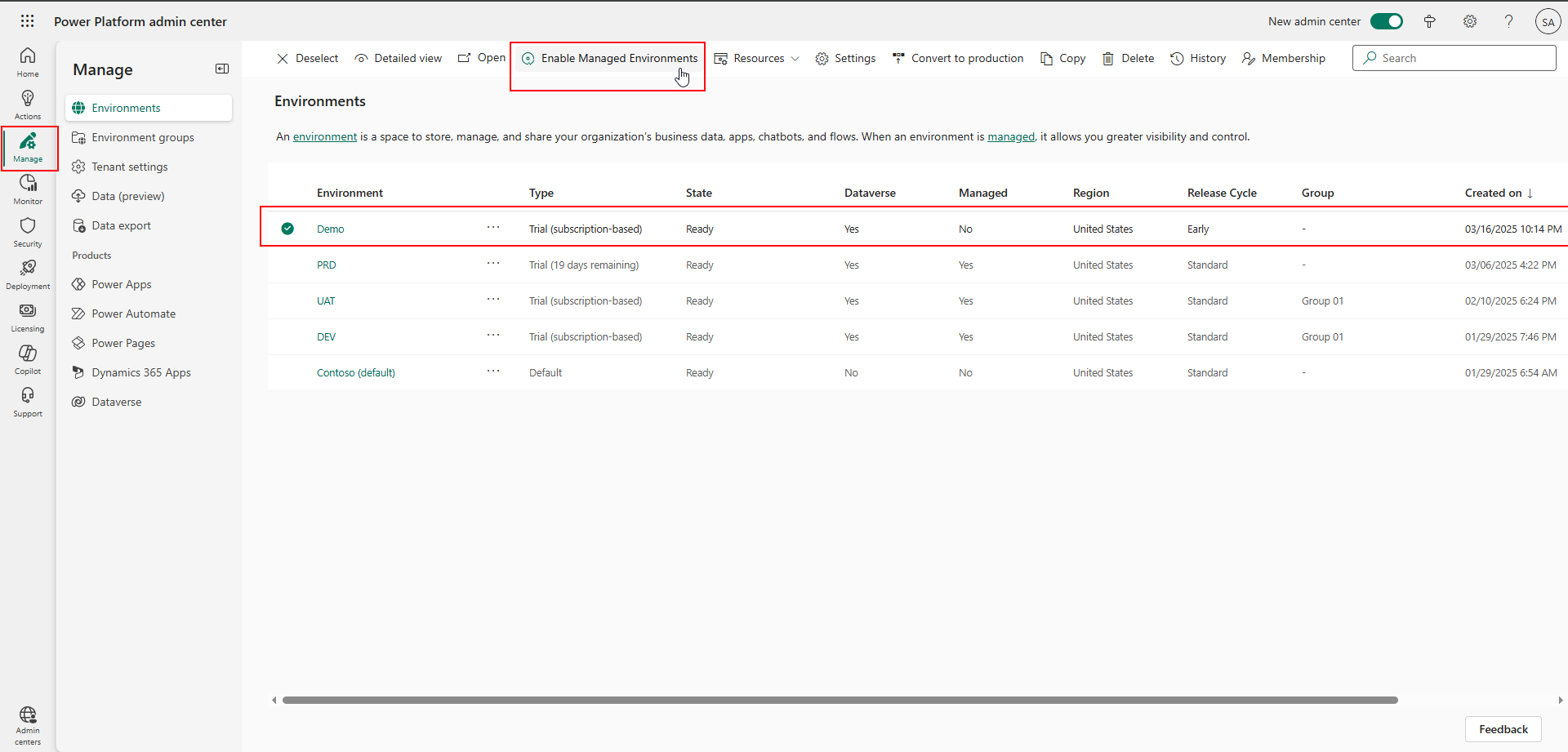1568x752 pixels.
Task: Open the help question mark
Action: (1509, 22)
